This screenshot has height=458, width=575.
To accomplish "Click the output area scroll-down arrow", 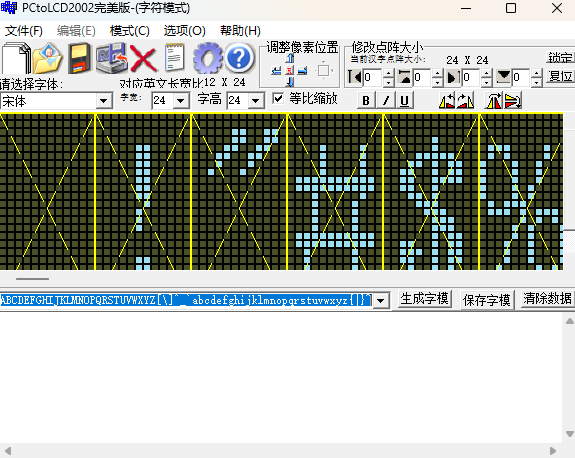I will point(569,434).
